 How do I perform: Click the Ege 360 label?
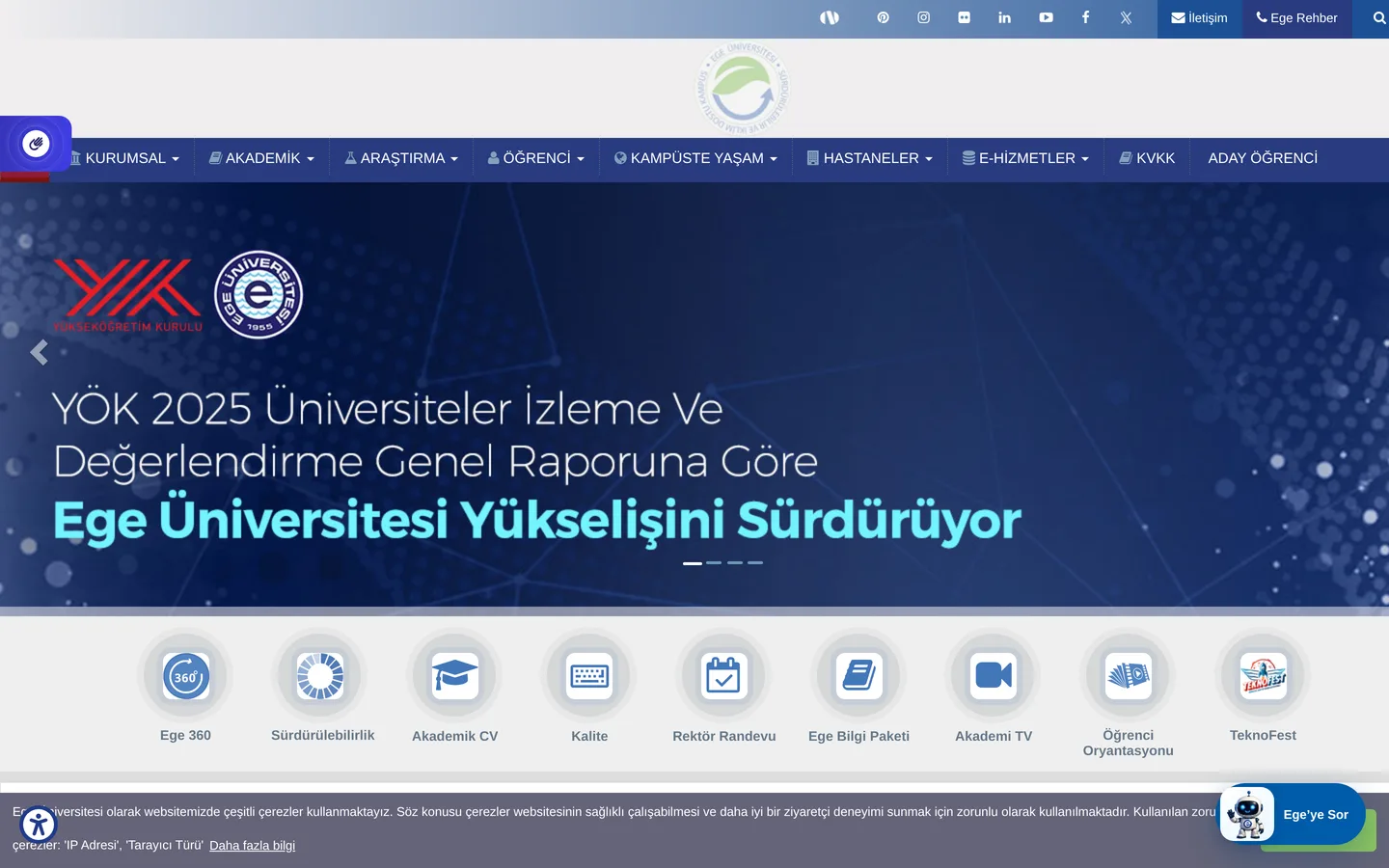[x=185, y=735]
